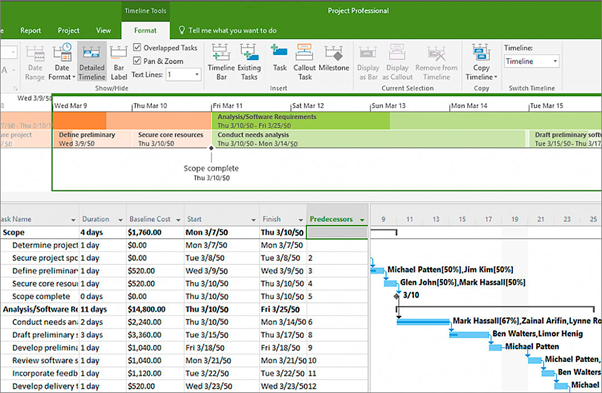Click the $3,360.00 baseline cost cell
The width and height of the screenshot is (602, 393).
pyautogui.click(x=155, y=335)
